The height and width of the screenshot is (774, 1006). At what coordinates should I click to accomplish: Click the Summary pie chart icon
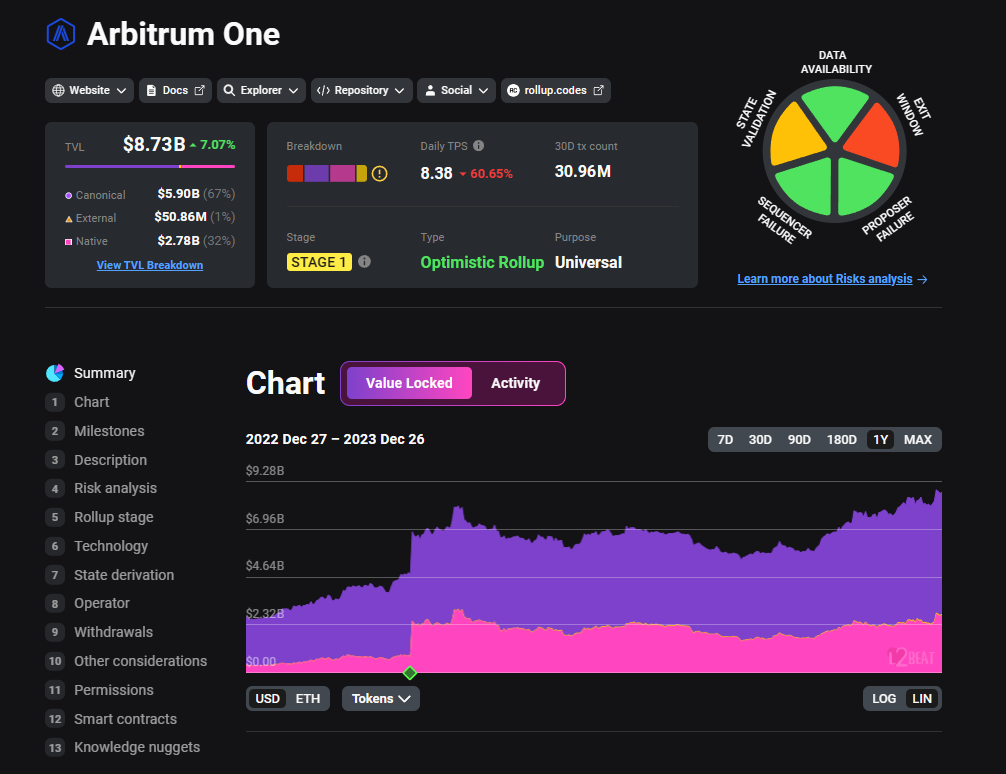55,373
